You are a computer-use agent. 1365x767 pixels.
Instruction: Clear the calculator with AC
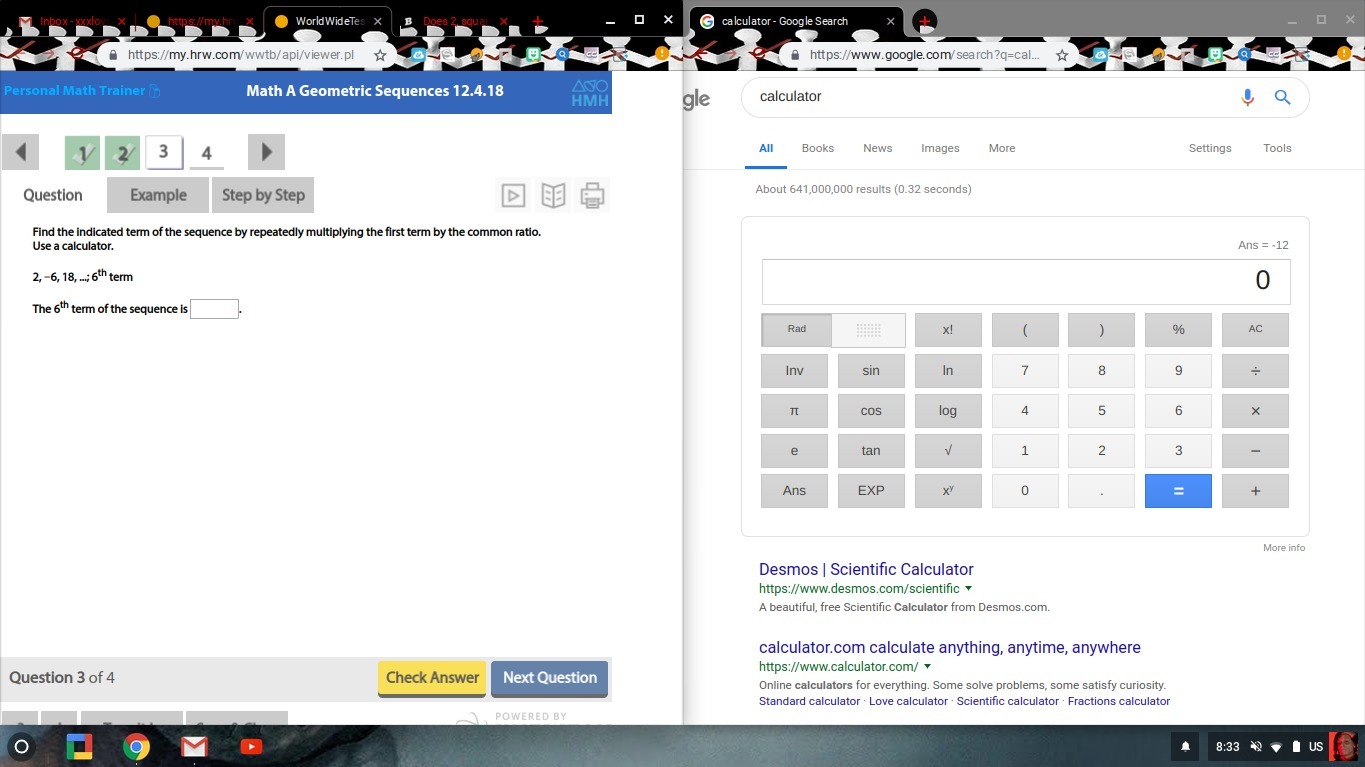(x=1255, y=329)
